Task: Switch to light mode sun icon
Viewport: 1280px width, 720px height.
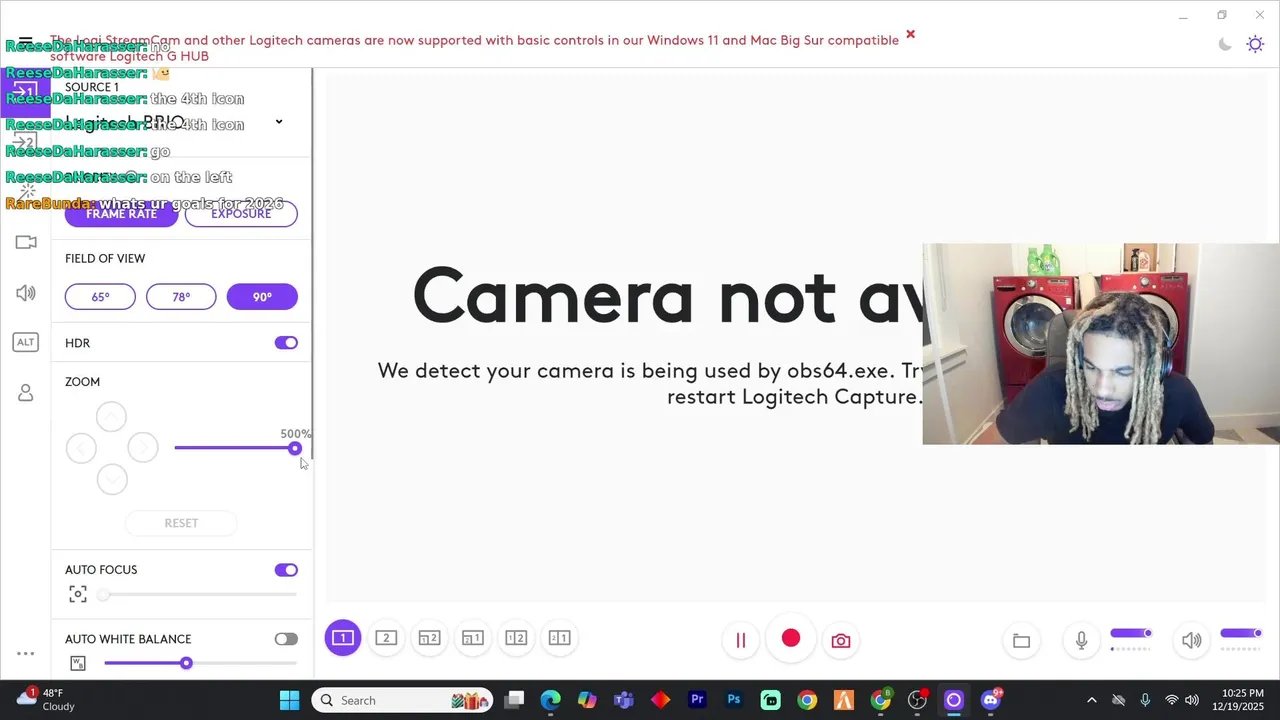Action: pyautogui.click(x=1255, y=44)
